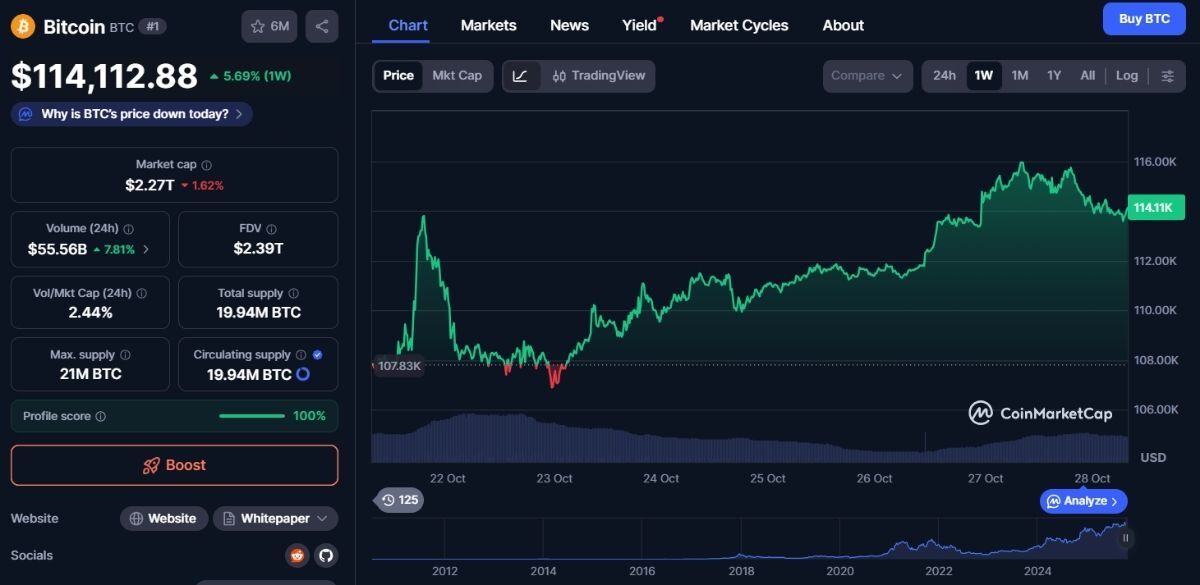Click the Buy BTC button
Screen dimensions: 1200x585
[x=1144, y=19]
